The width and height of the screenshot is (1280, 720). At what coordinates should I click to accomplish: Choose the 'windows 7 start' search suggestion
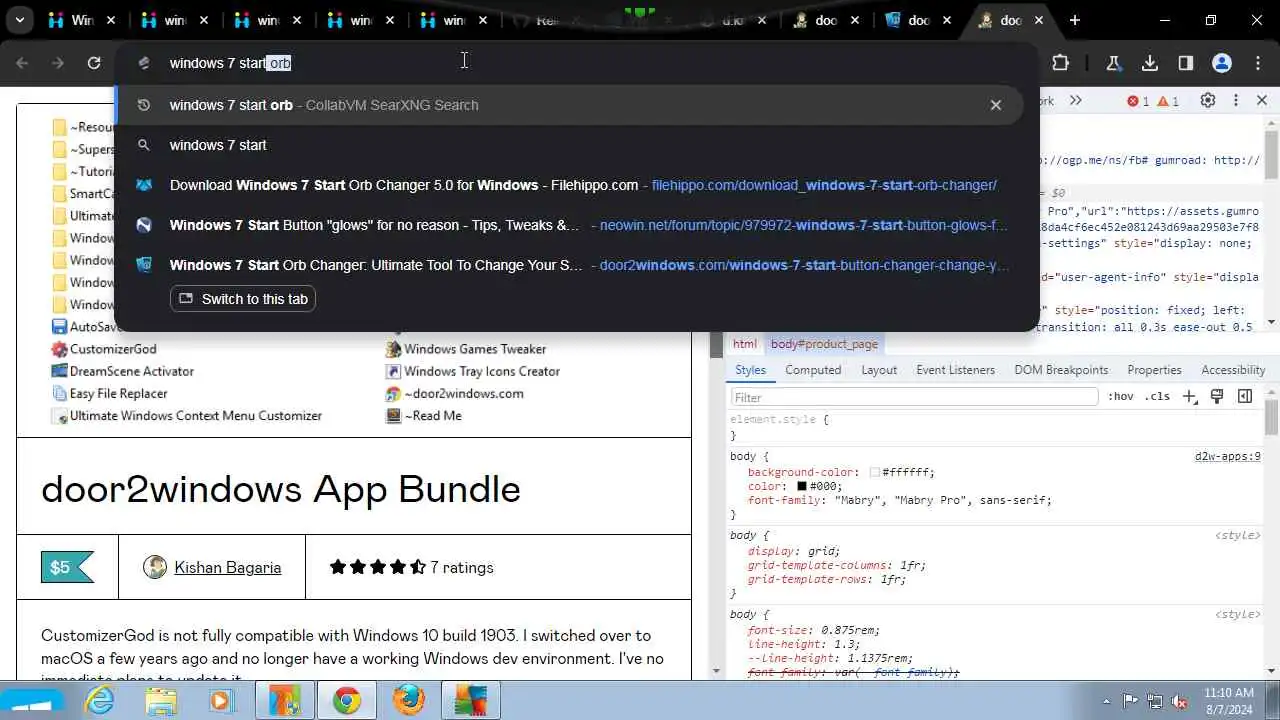click(570, 145)
